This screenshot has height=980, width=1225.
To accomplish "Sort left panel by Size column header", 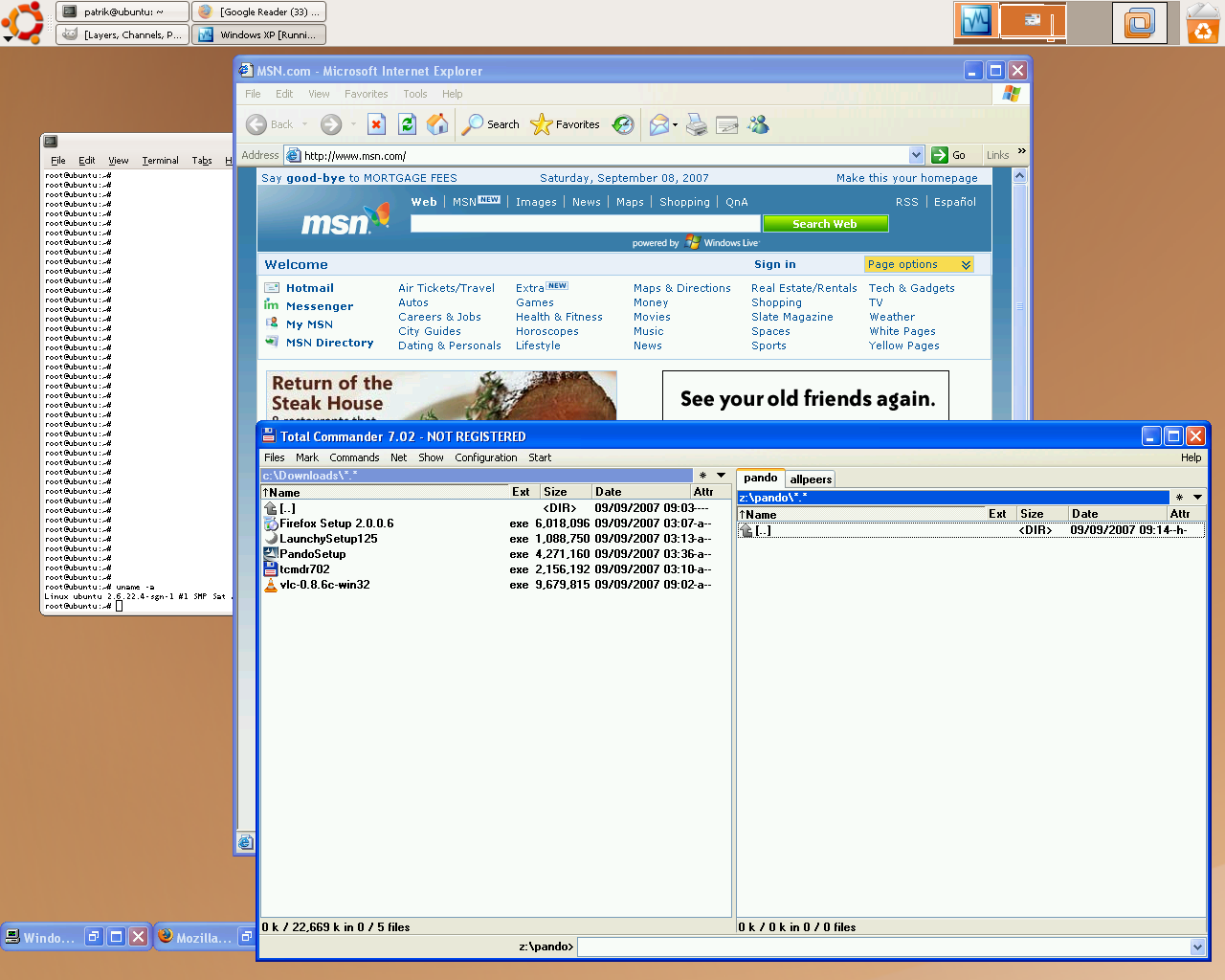I will tap(565, 492).
